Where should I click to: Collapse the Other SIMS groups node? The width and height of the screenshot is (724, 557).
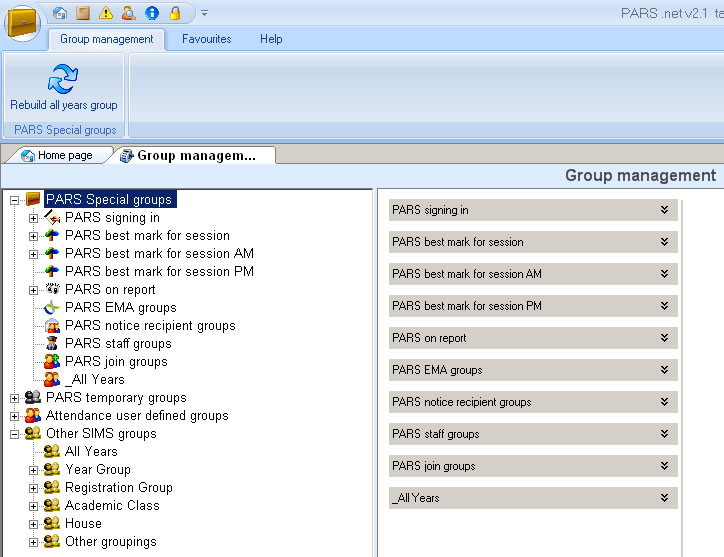tap(14, 434)
